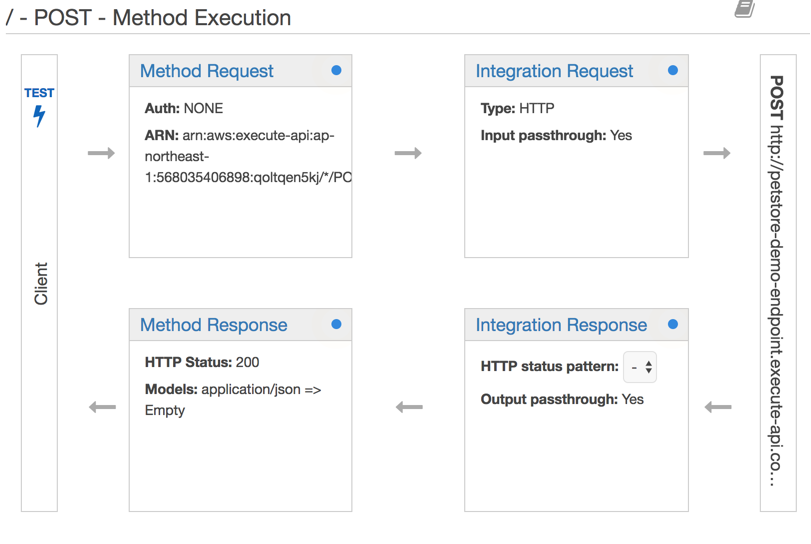The image size is (811, 544).
Task: Open the Integration Request settings link
Action: pyautogui.click(x=554, y=71)
